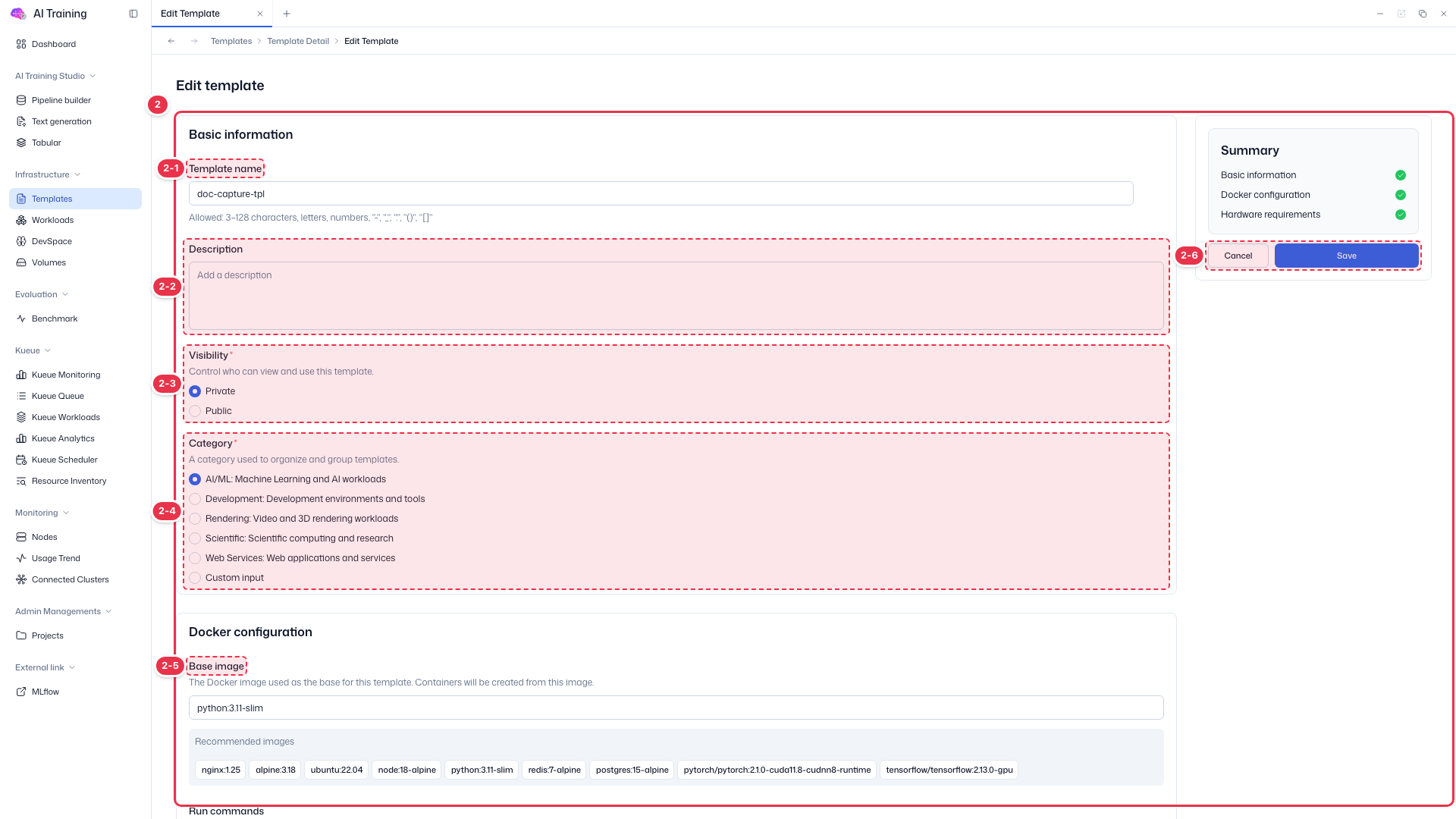
Task: Click the Template name input field
Action: 661,193
